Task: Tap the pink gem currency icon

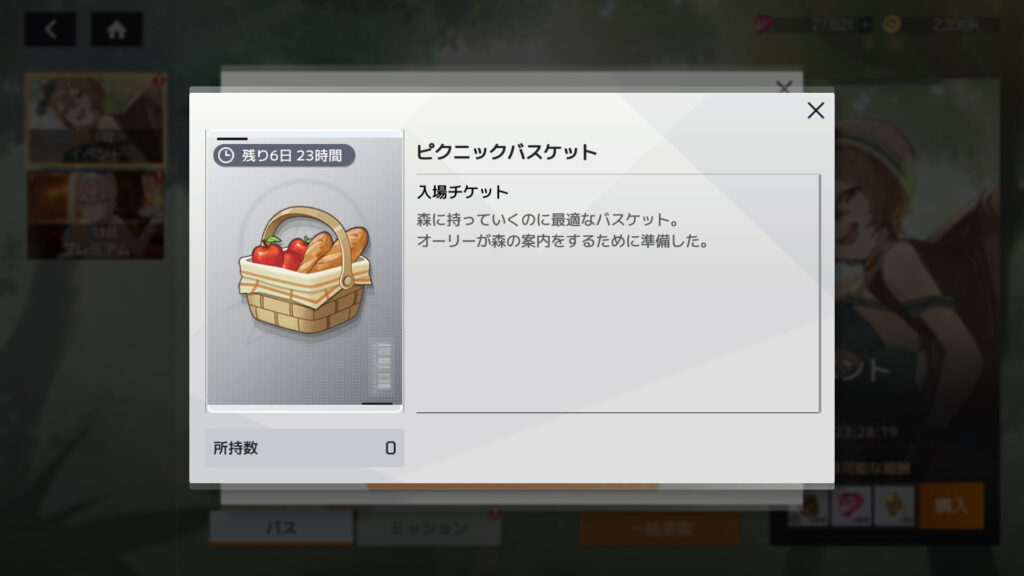Action: [763, 25]
